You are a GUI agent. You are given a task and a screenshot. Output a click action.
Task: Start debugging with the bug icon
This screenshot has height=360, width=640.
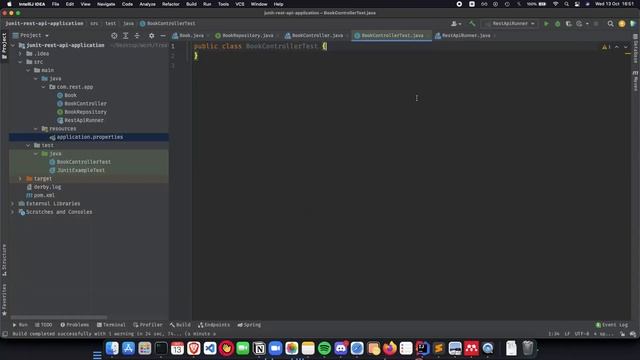(x=558, y=24)
